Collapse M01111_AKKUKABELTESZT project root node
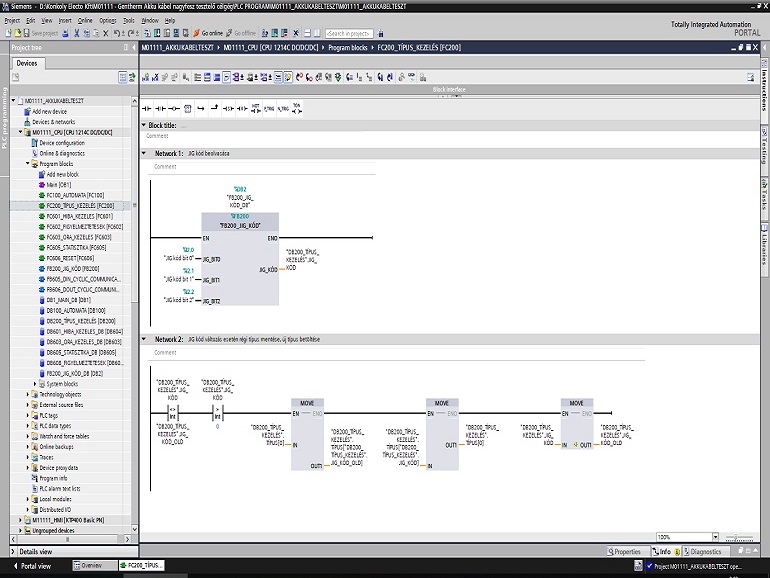 click(x=14, y=100)
